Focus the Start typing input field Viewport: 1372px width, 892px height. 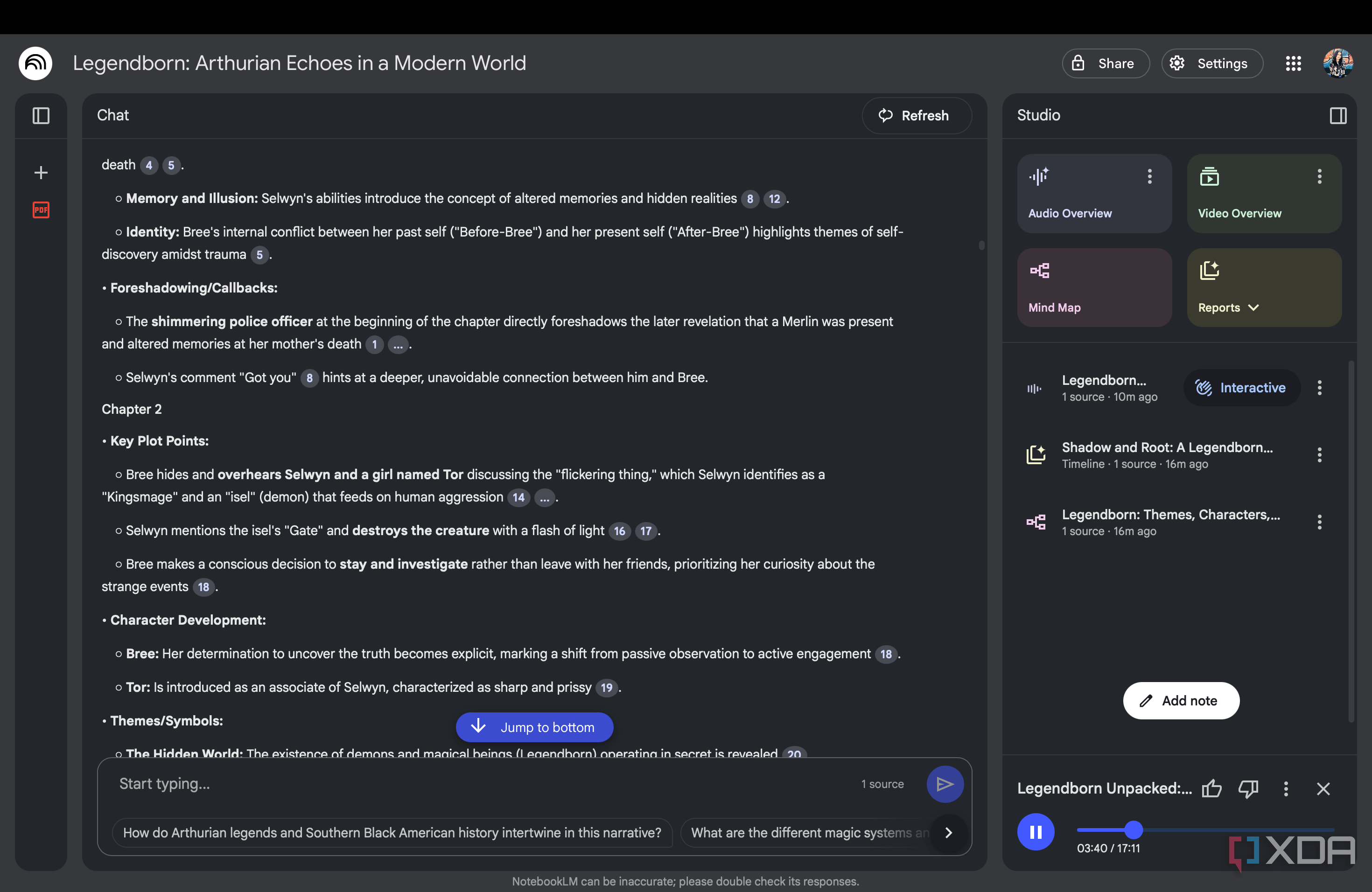(x=484, y=784)
